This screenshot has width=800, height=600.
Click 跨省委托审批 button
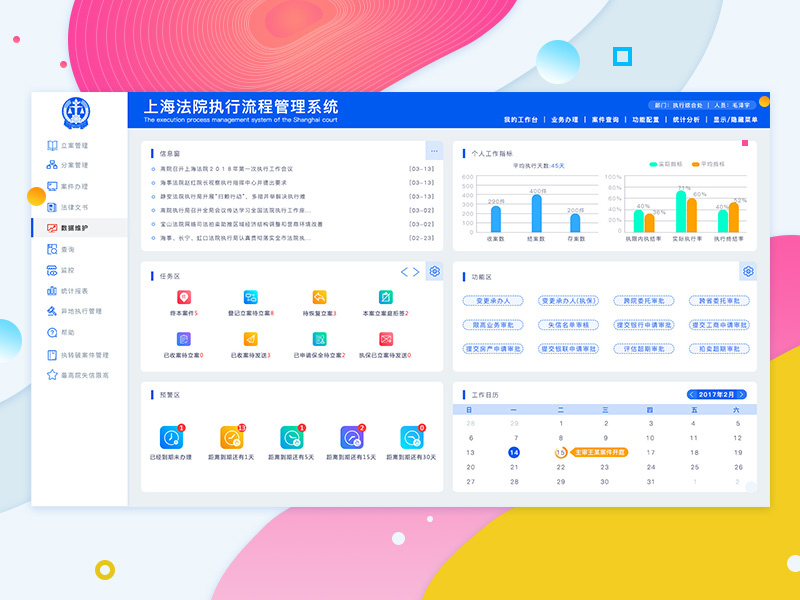[x=719, y=301]
